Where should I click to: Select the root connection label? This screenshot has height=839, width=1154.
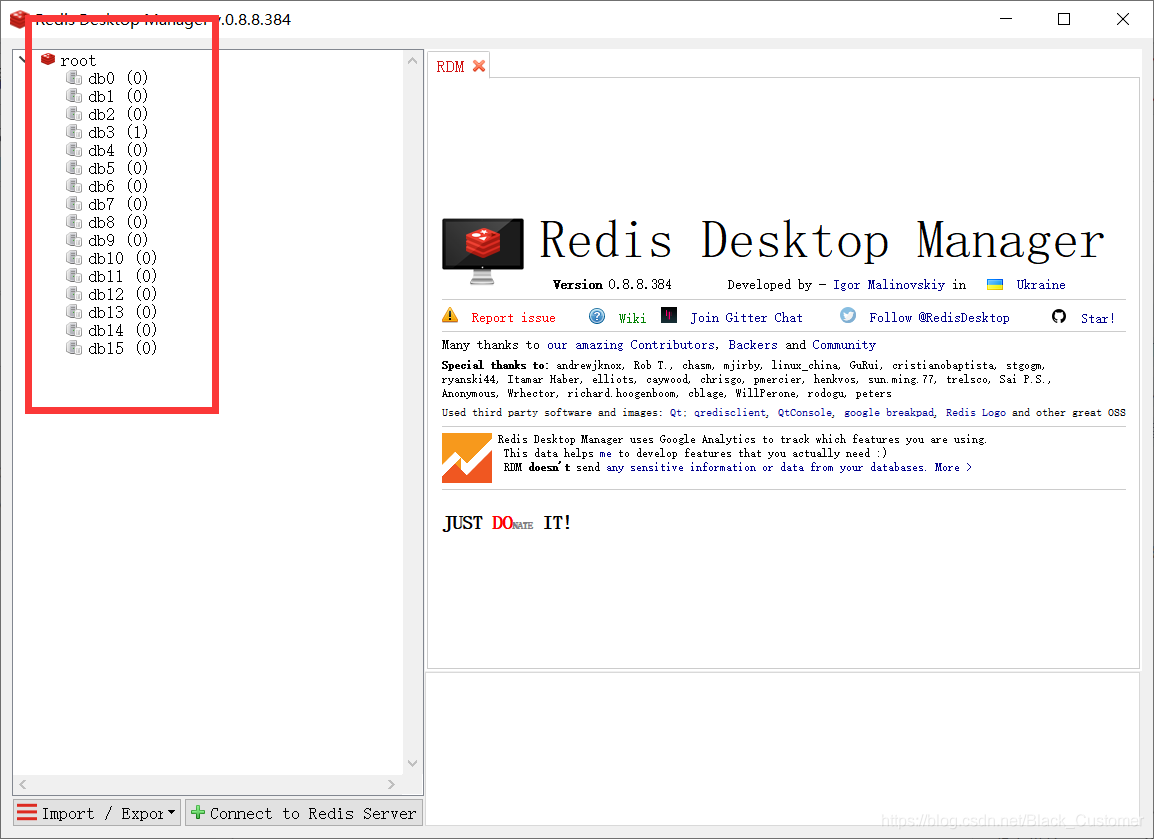78,60
